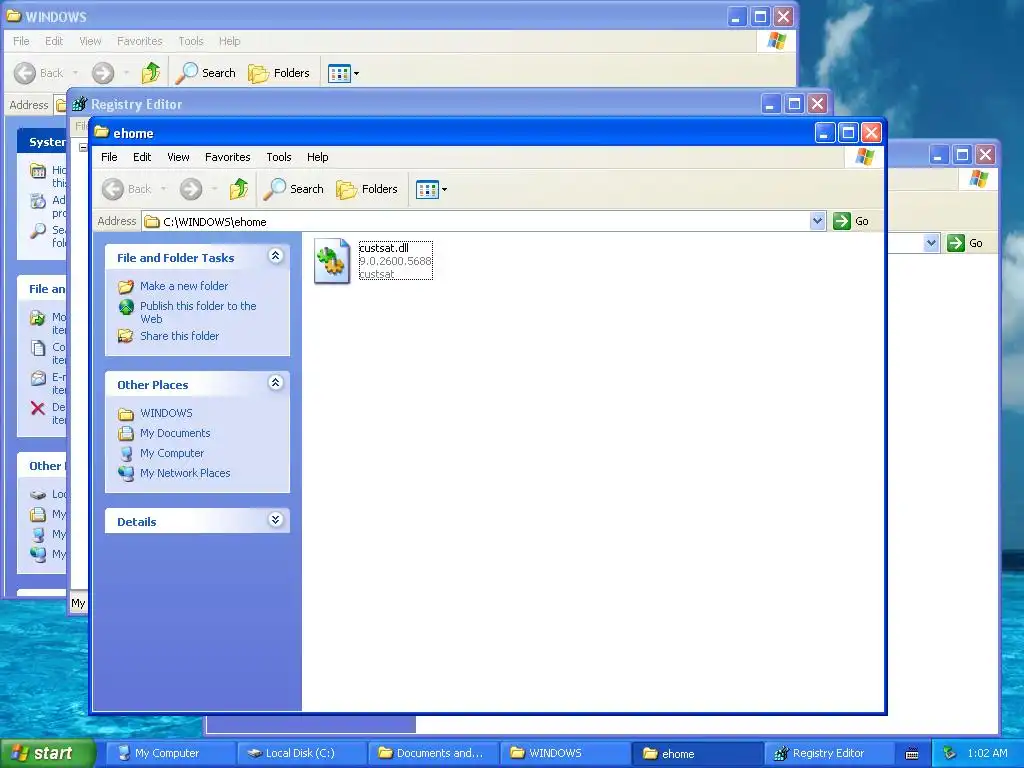
Task: Click the custsat.dll file name
Action: pyautogui.click(x=384, y=248)
